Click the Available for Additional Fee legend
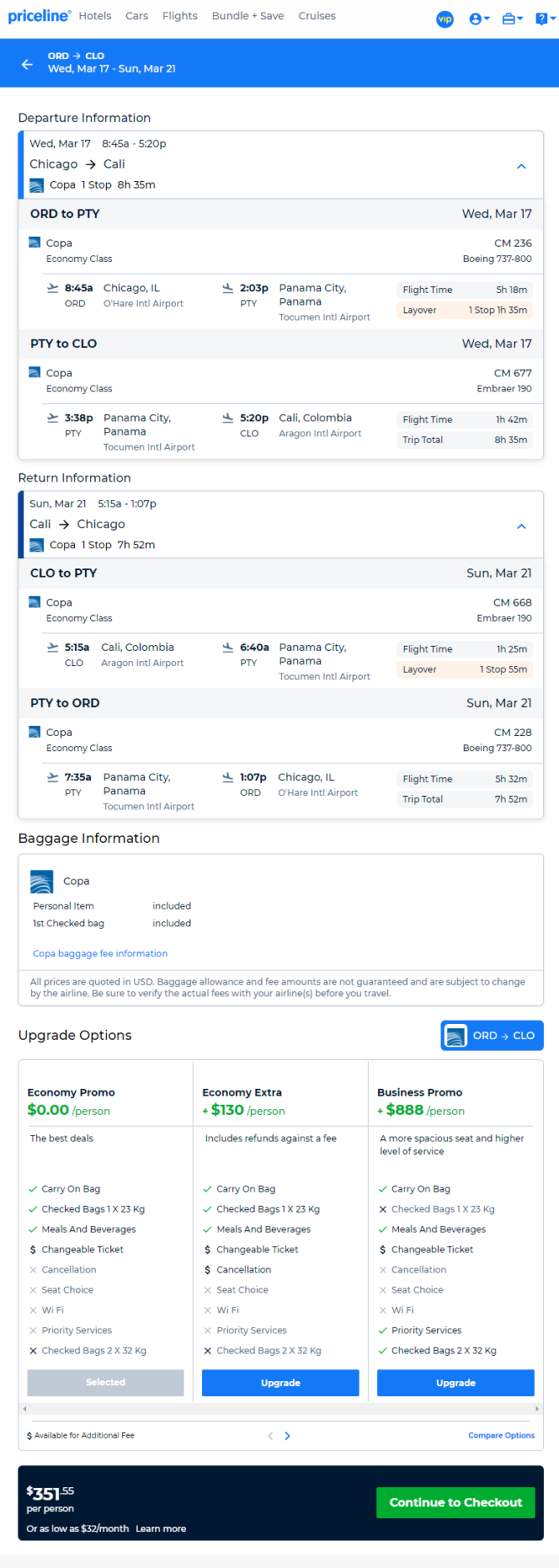The image size is (559, 1568). [x=80, y=1435]
